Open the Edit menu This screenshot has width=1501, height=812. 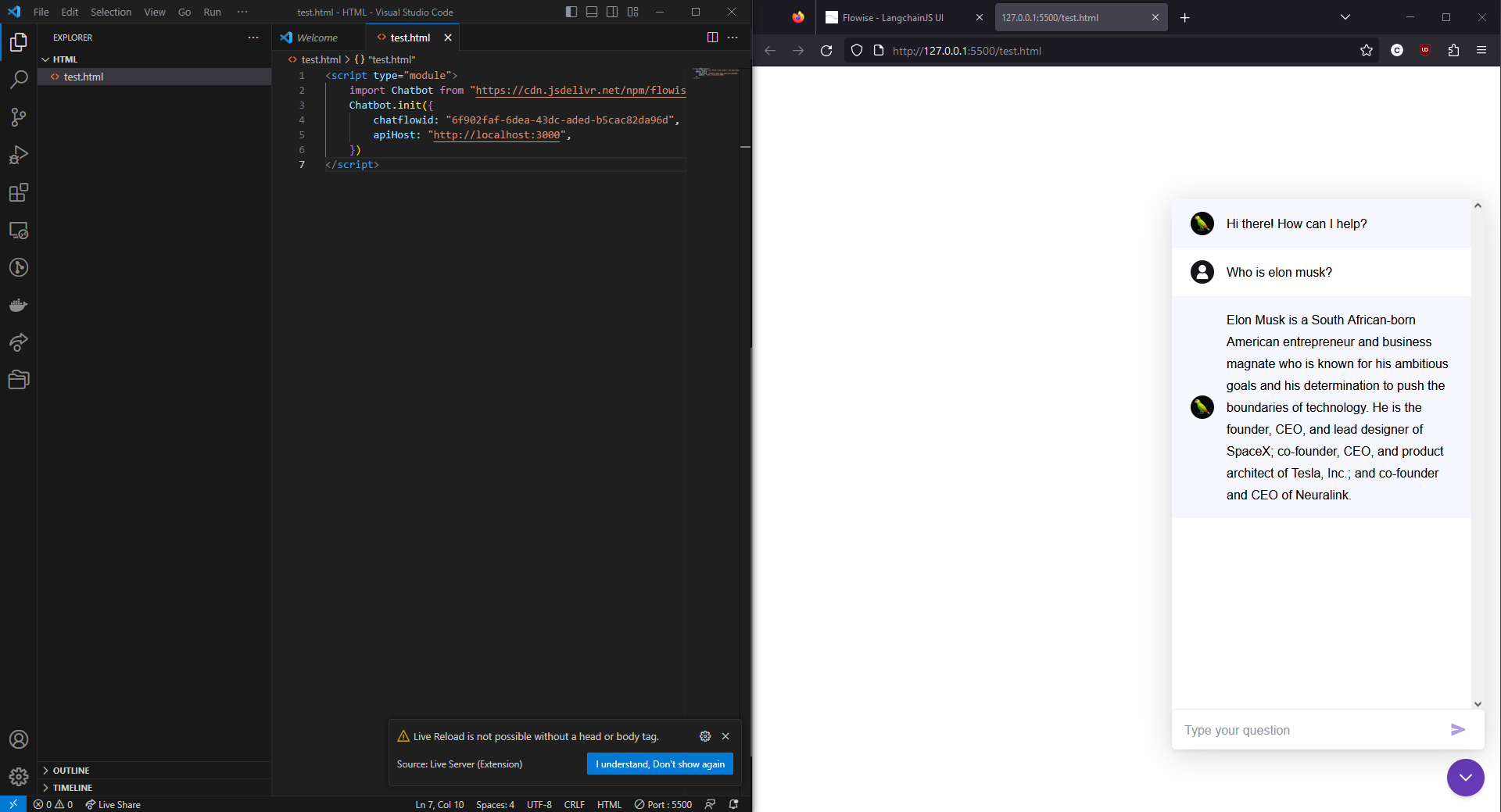70,12
